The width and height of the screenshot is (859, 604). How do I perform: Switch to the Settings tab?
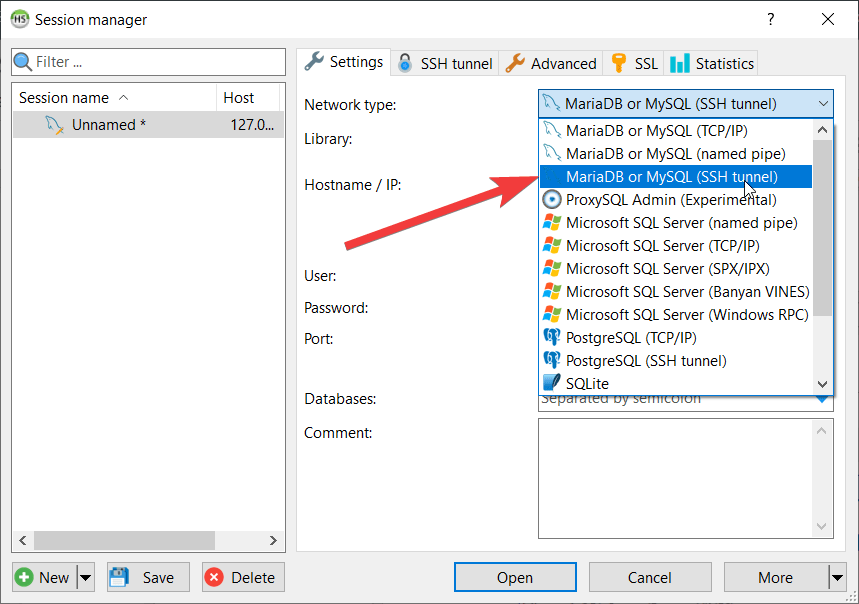344,62
